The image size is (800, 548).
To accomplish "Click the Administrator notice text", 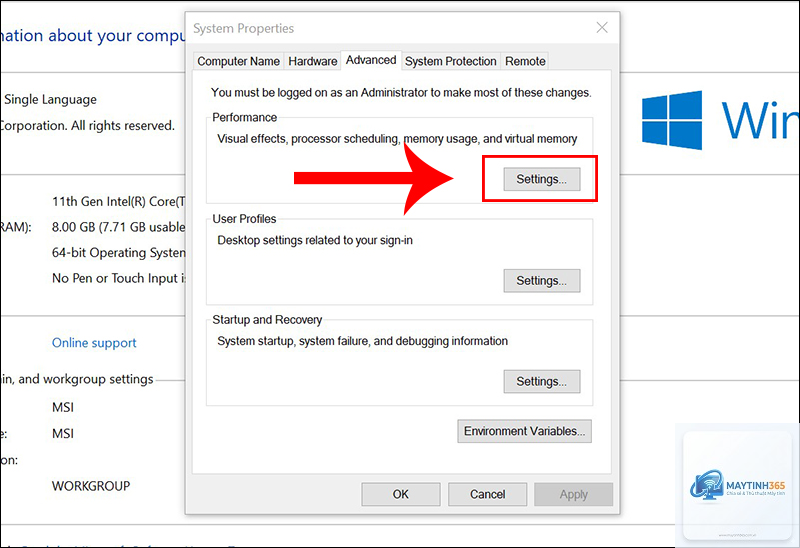I will point(401,93).
